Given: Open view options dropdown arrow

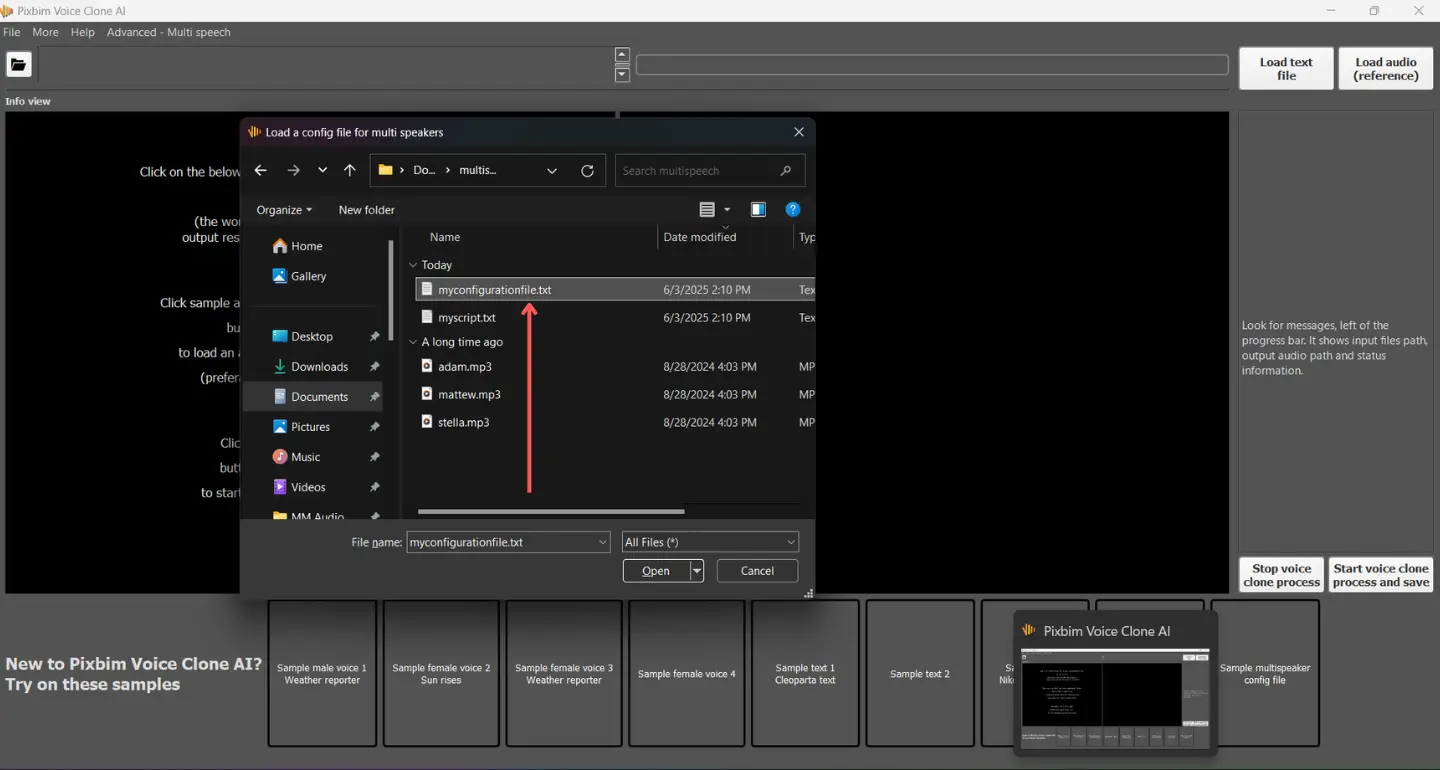Looking at the screenshot, I should 727,210.
